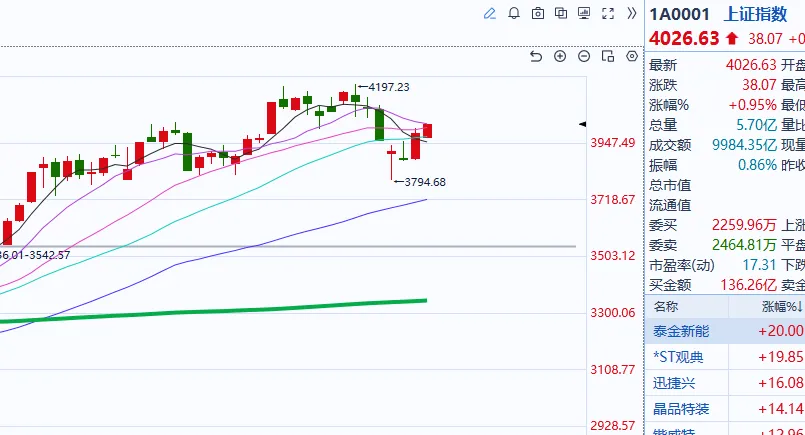This screenshot has width=805, height=435.
Task: Open the 泰金新能 stock row
Action: 725,331
